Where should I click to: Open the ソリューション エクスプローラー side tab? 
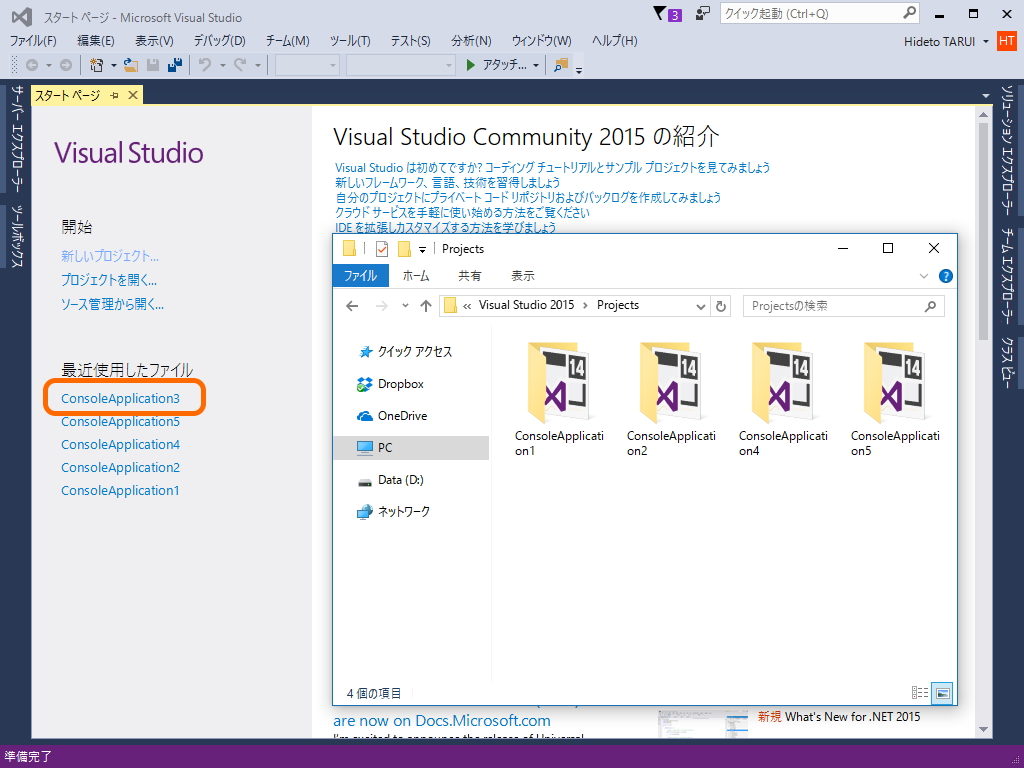[1007, 150]
